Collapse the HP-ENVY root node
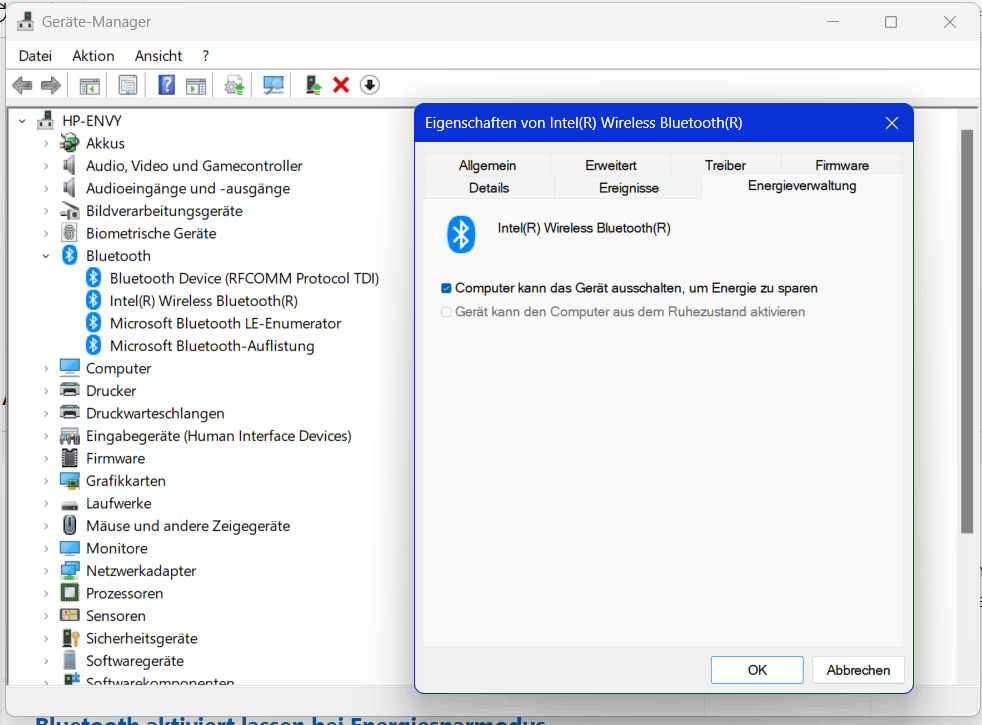 click(23, 121)
